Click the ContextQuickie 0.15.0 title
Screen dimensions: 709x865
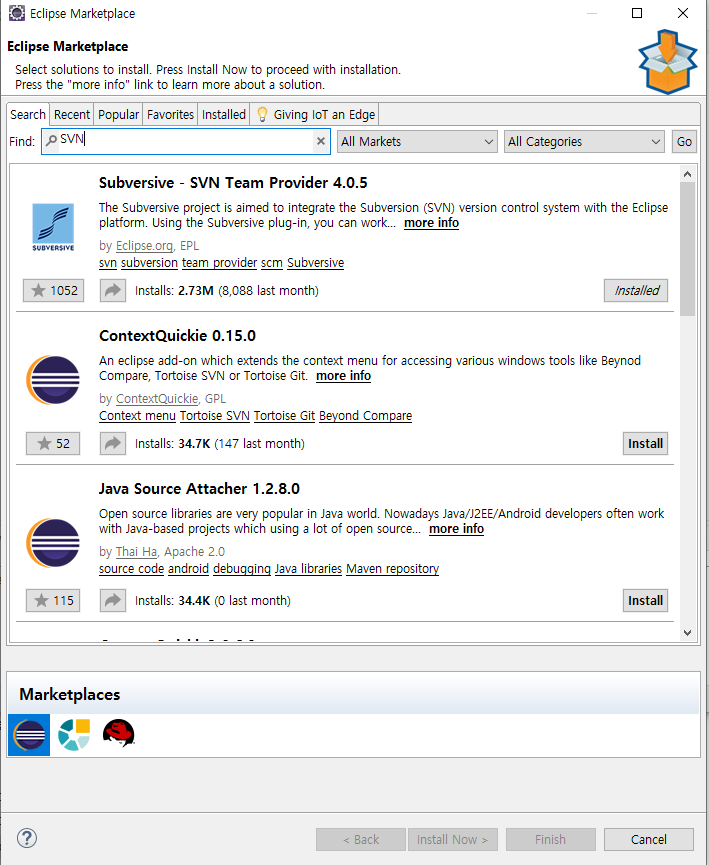pos(177,335)
